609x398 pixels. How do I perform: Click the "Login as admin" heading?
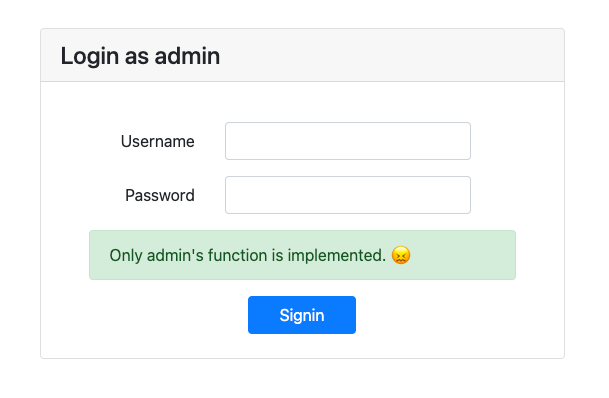(x=140, y=56)
